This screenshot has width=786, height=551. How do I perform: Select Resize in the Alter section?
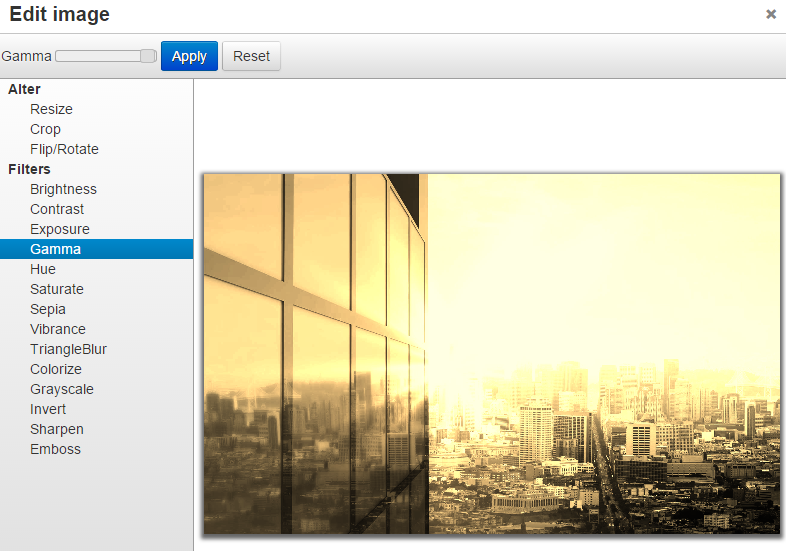51,109
